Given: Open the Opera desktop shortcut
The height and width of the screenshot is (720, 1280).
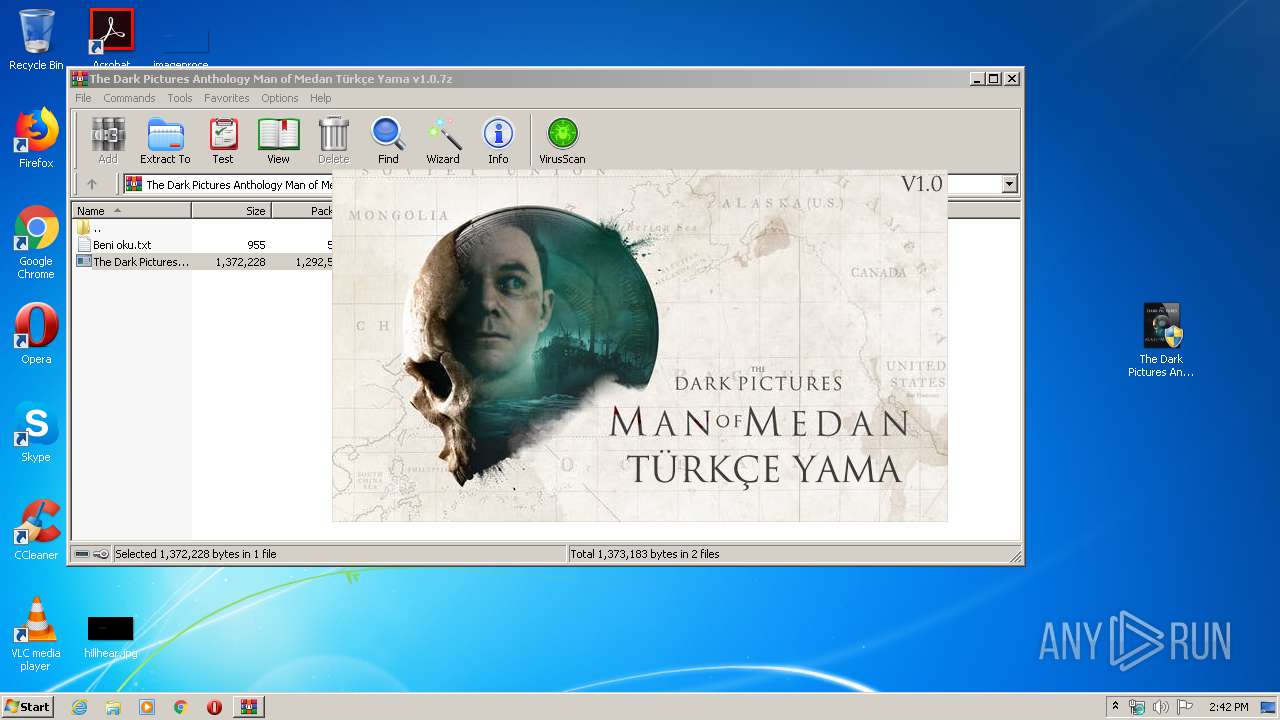Looking at the screenshot, I should click(x=36, y=334).
